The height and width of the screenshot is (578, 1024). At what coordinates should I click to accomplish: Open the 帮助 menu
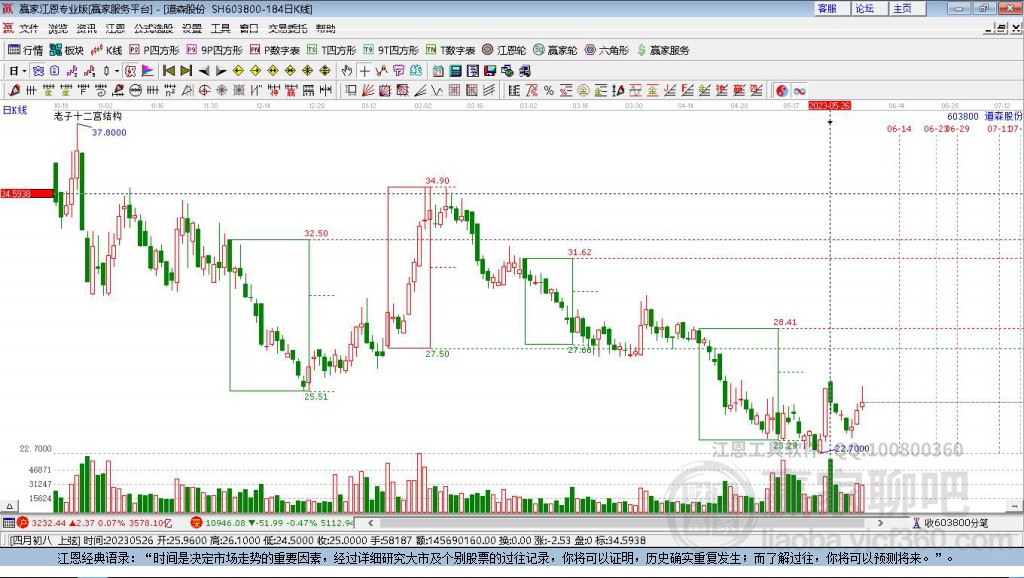pyautogui.click(x=325, y=28)
